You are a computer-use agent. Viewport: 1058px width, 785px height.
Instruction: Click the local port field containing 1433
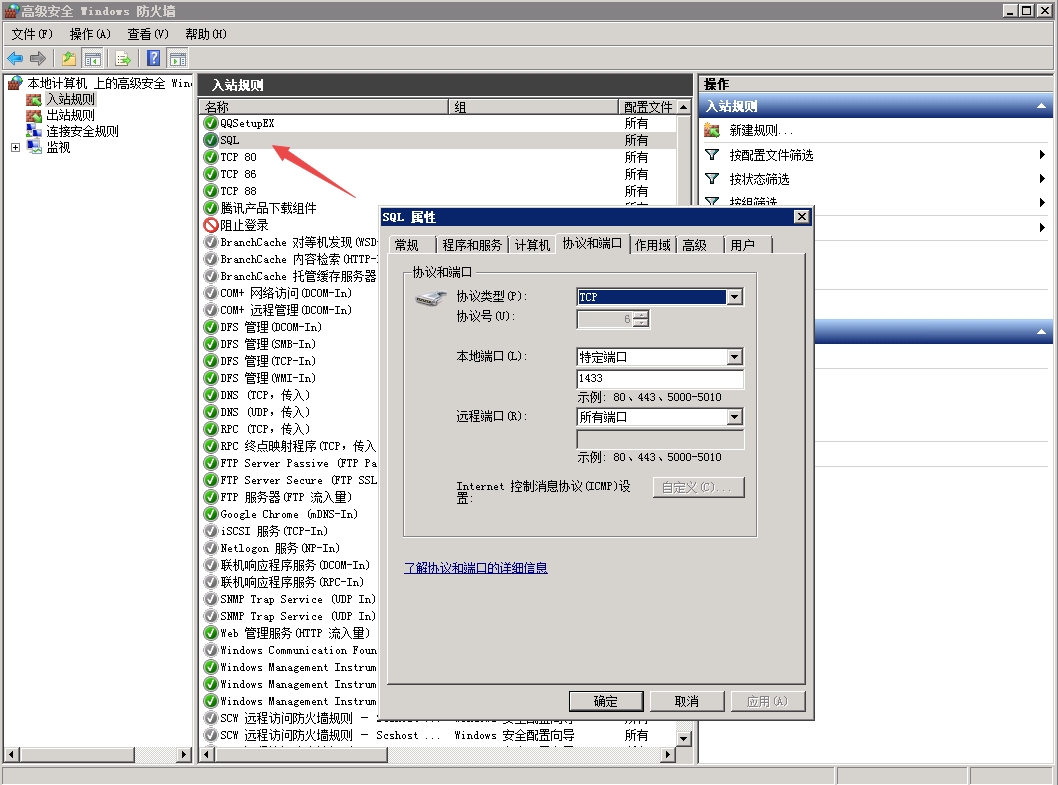click(660, 379)
